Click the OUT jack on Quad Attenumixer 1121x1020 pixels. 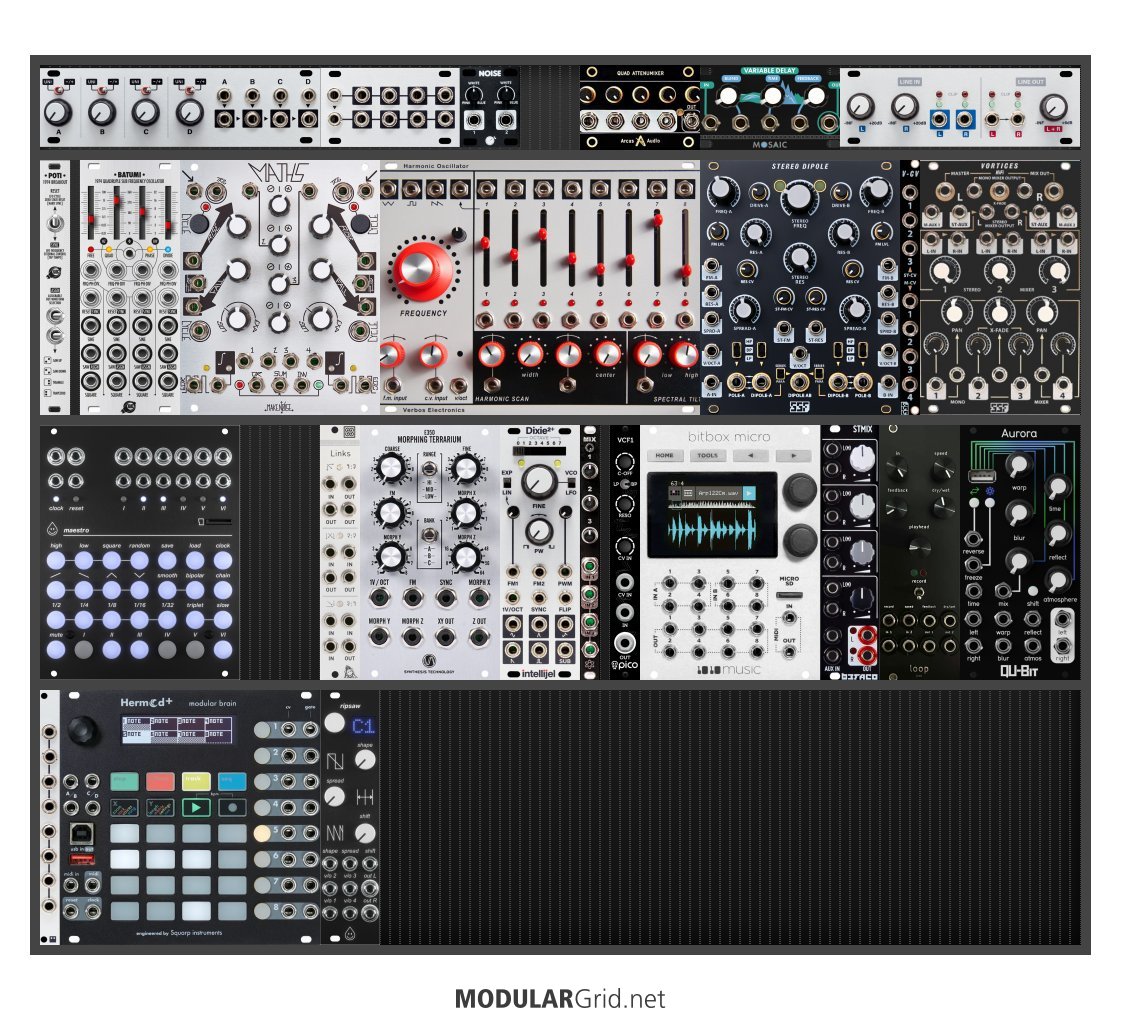(x=691, y=122)
